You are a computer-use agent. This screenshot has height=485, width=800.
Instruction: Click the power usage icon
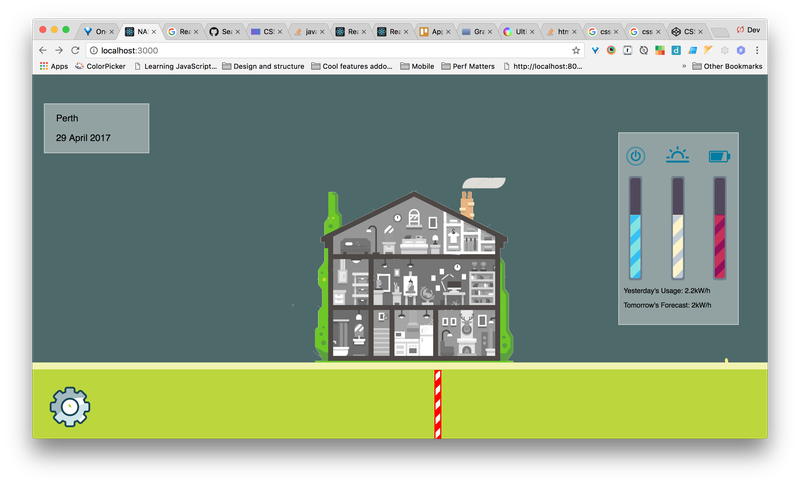pyautogui.click(x=635, y=156)
